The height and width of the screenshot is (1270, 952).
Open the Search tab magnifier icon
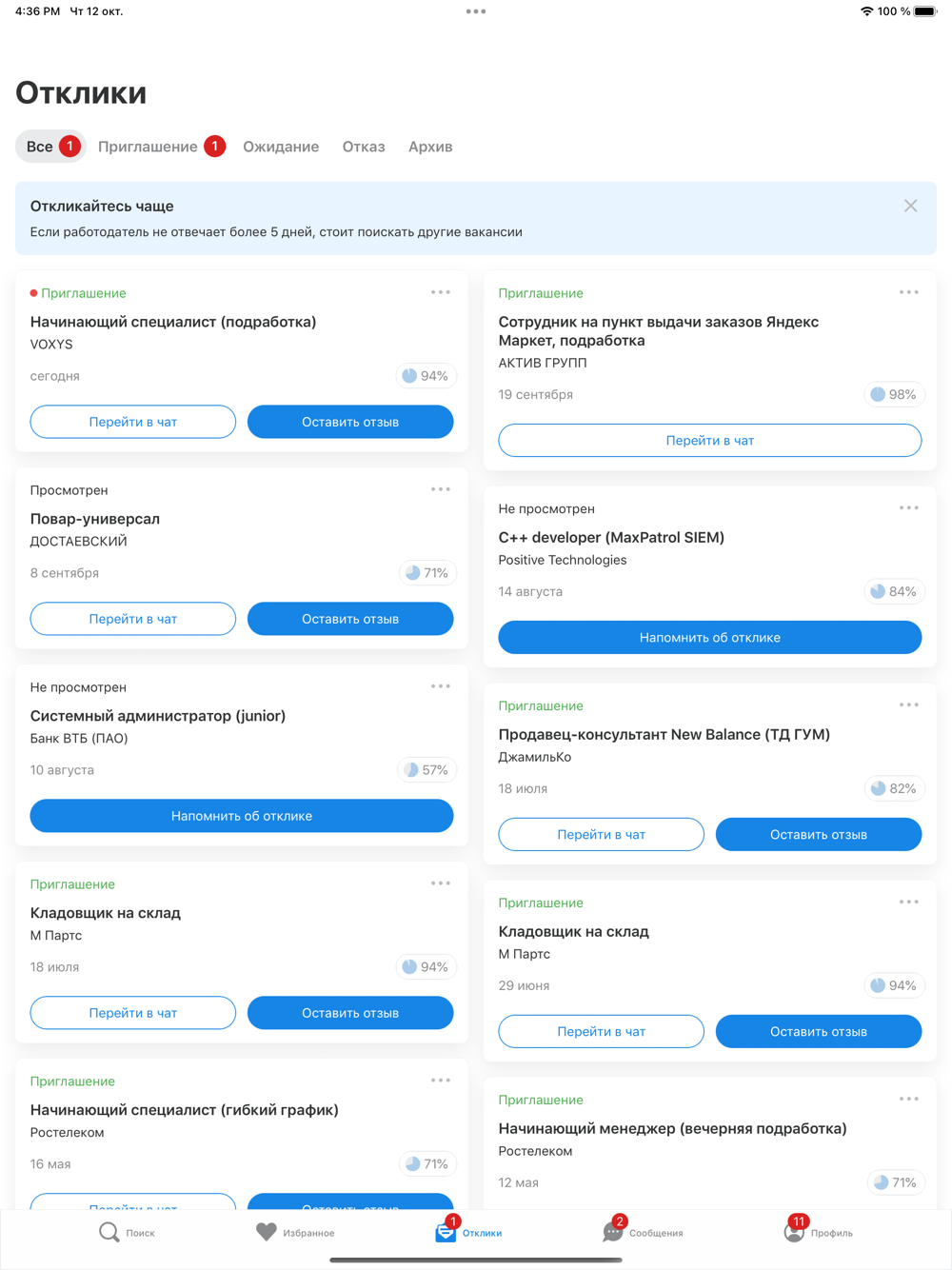click(109, 1232)
